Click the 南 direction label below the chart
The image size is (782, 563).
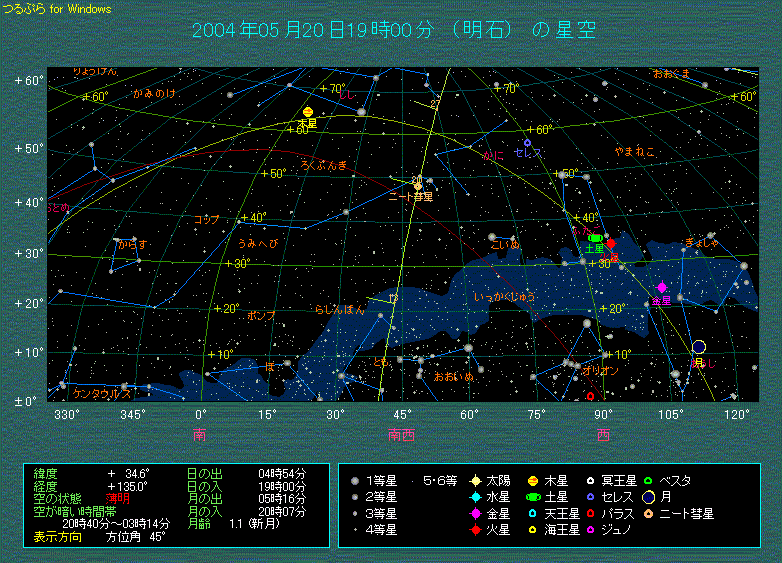click(199, 435)
